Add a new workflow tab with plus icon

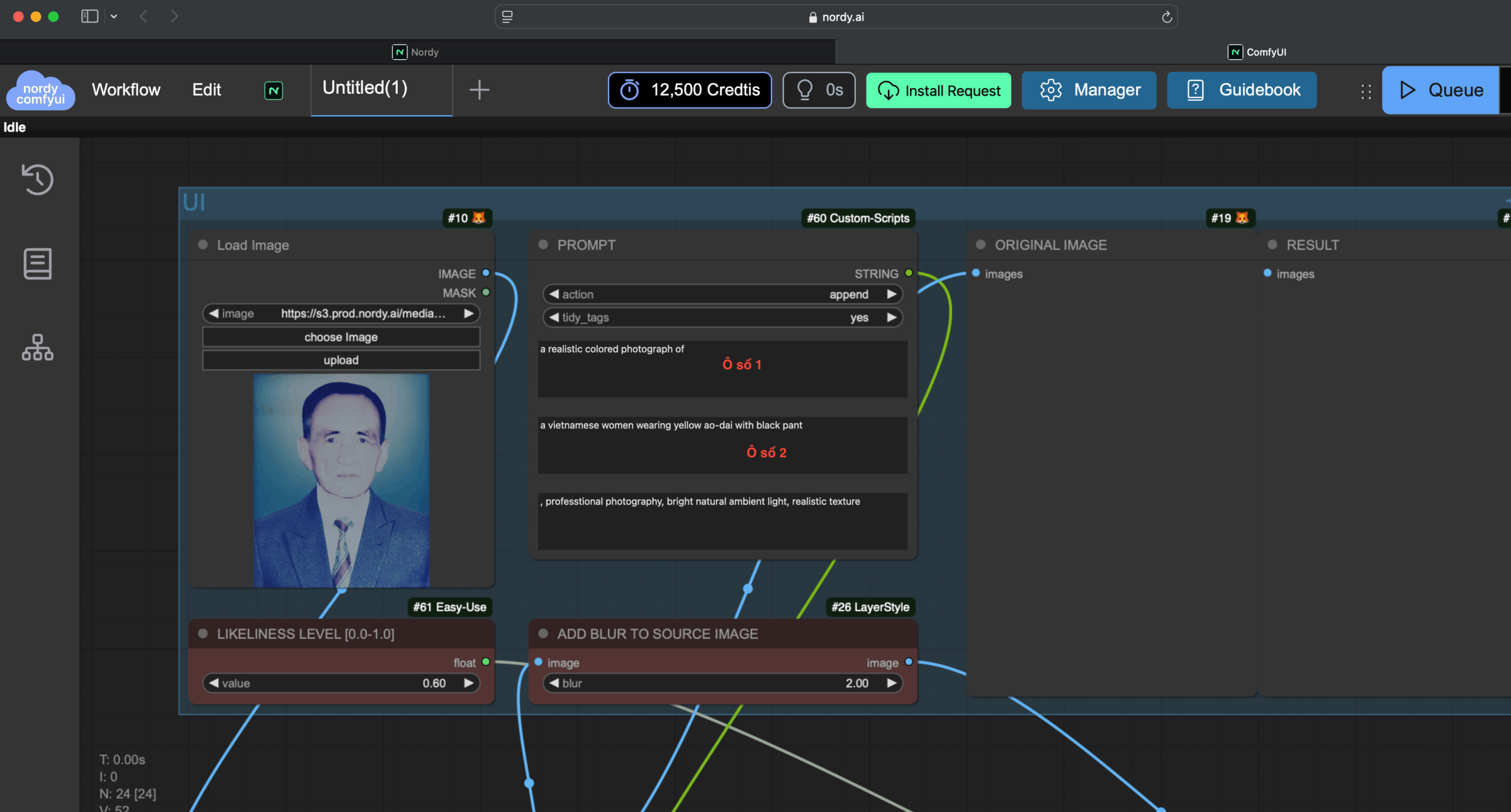(479, 90)
